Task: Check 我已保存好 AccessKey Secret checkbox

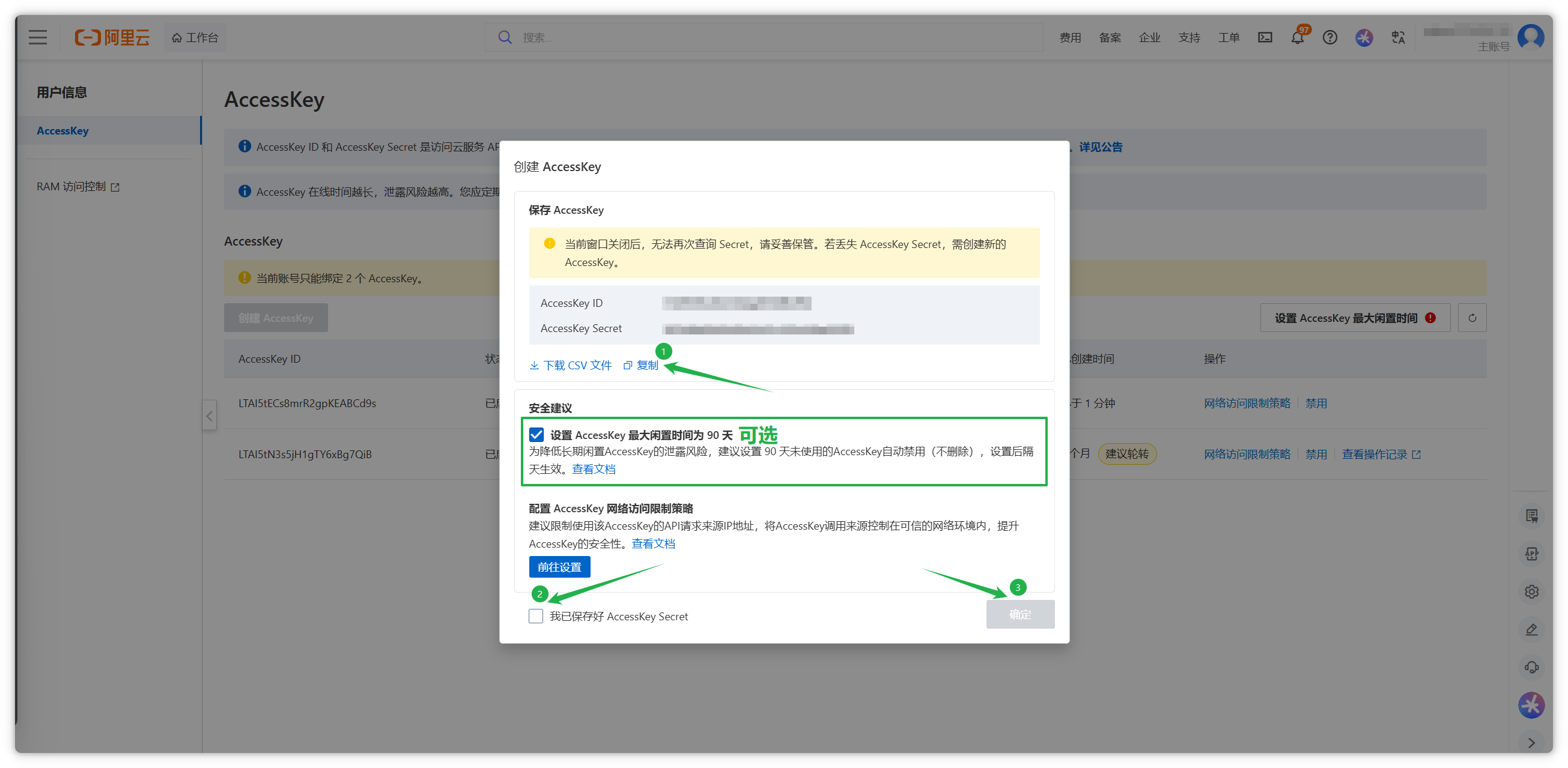Action: (536, 616)
